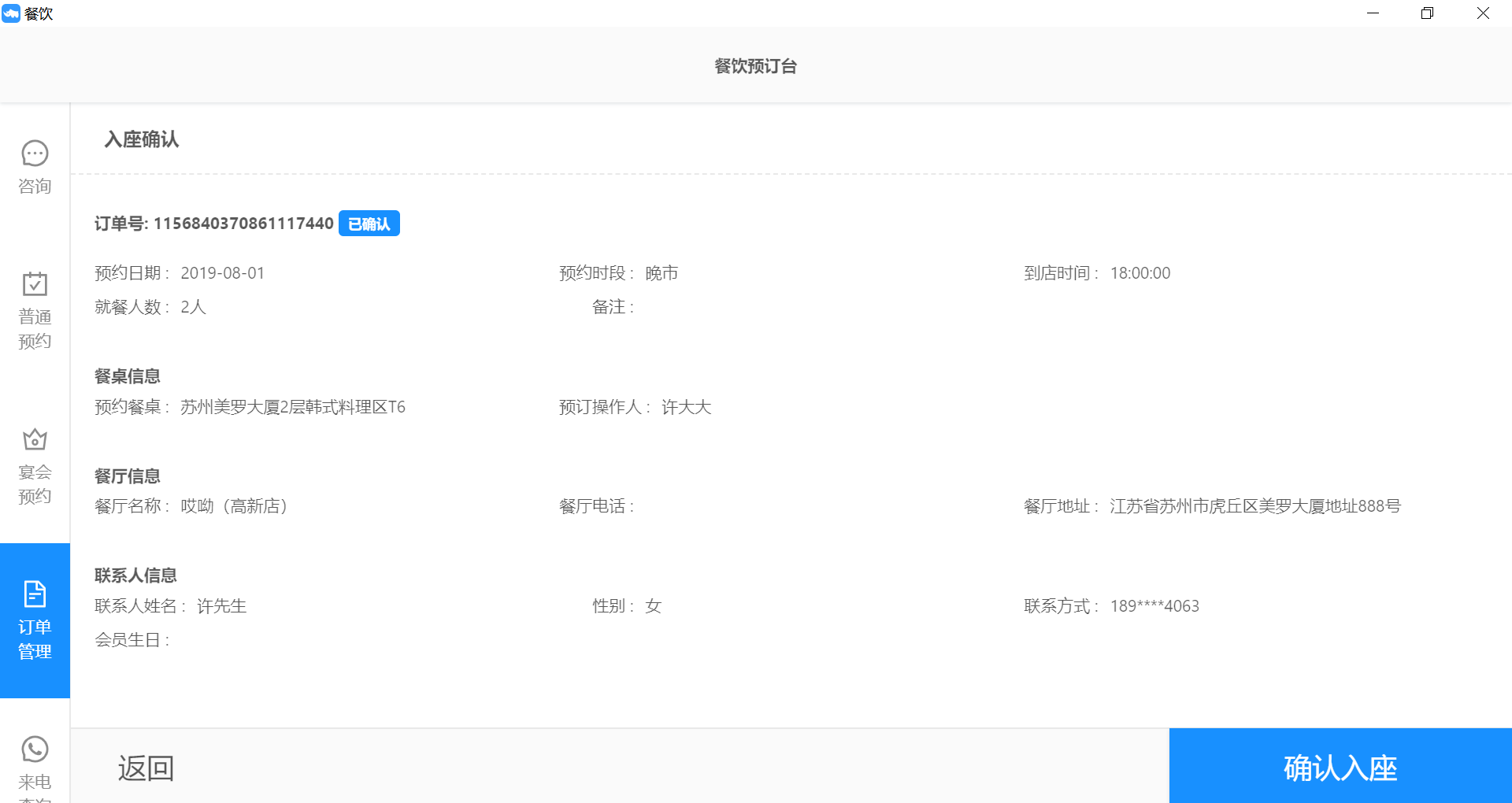Minimize the 餐饮 window

pyautogui.click(x=1373, y=13)
